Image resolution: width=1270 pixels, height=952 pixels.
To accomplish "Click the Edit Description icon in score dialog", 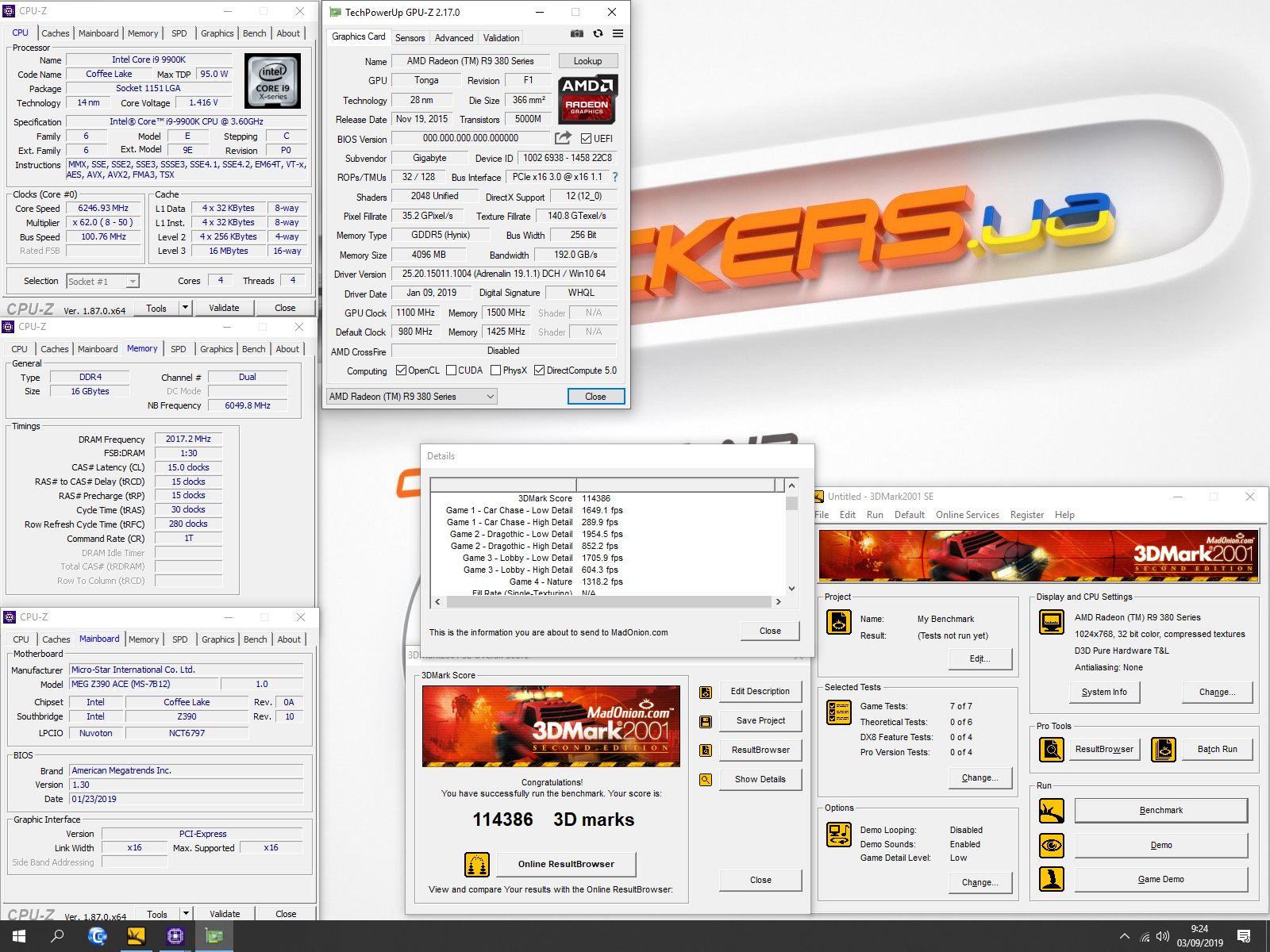I will [x=706, y=692].
